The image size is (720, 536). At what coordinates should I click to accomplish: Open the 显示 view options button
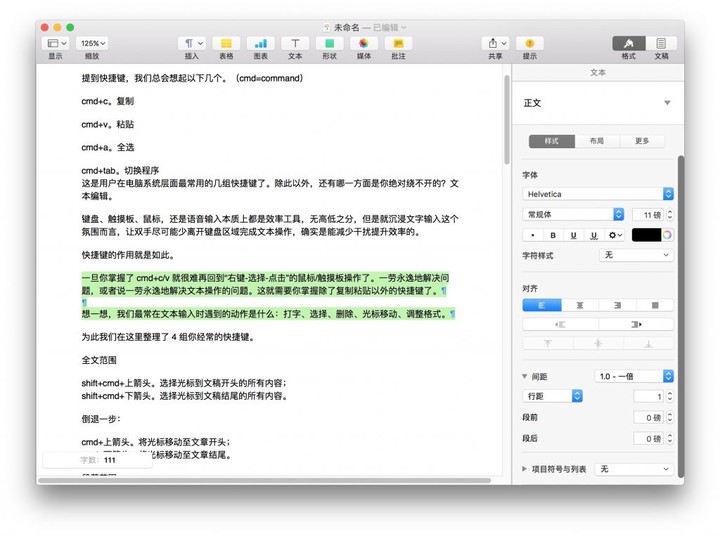[x=55, y=43]
